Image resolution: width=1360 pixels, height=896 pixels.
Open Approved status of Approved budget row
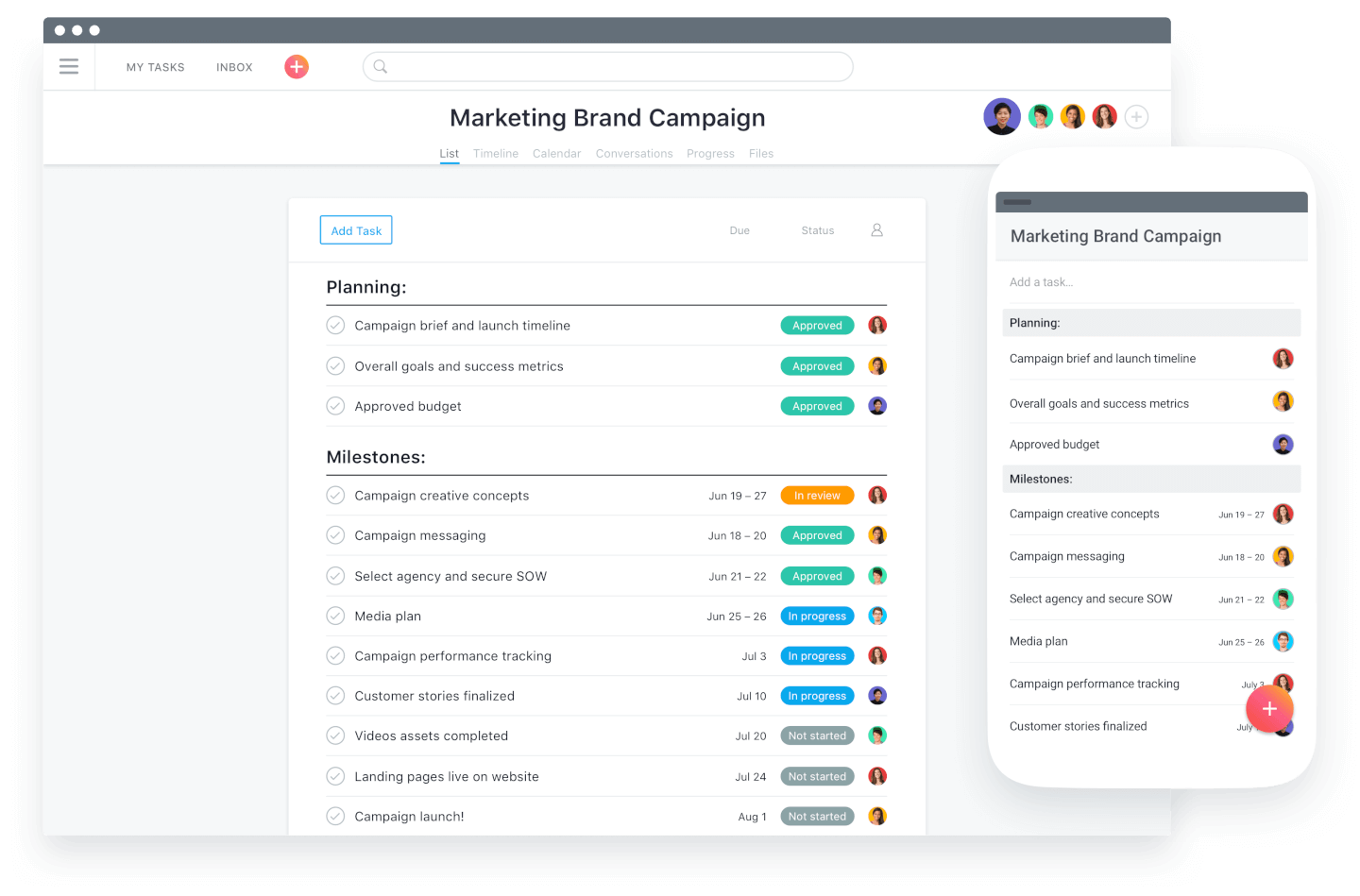click(817, 406)
